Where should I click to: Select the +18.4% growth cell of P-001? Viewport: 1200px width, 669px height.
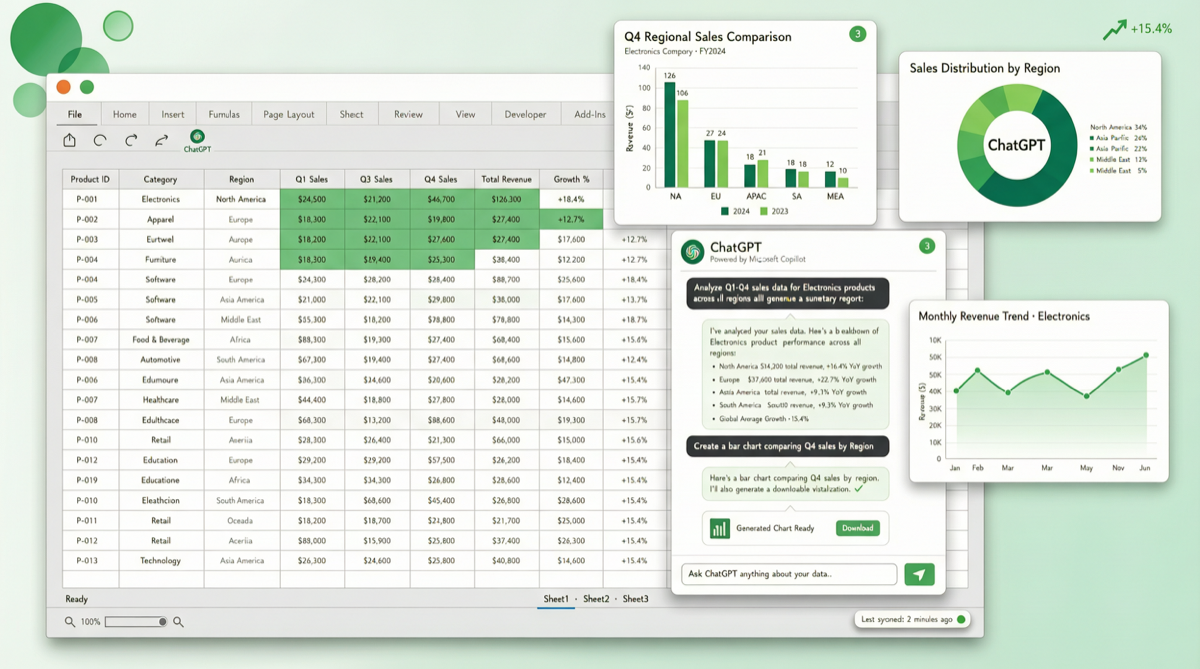click(571, 199)
